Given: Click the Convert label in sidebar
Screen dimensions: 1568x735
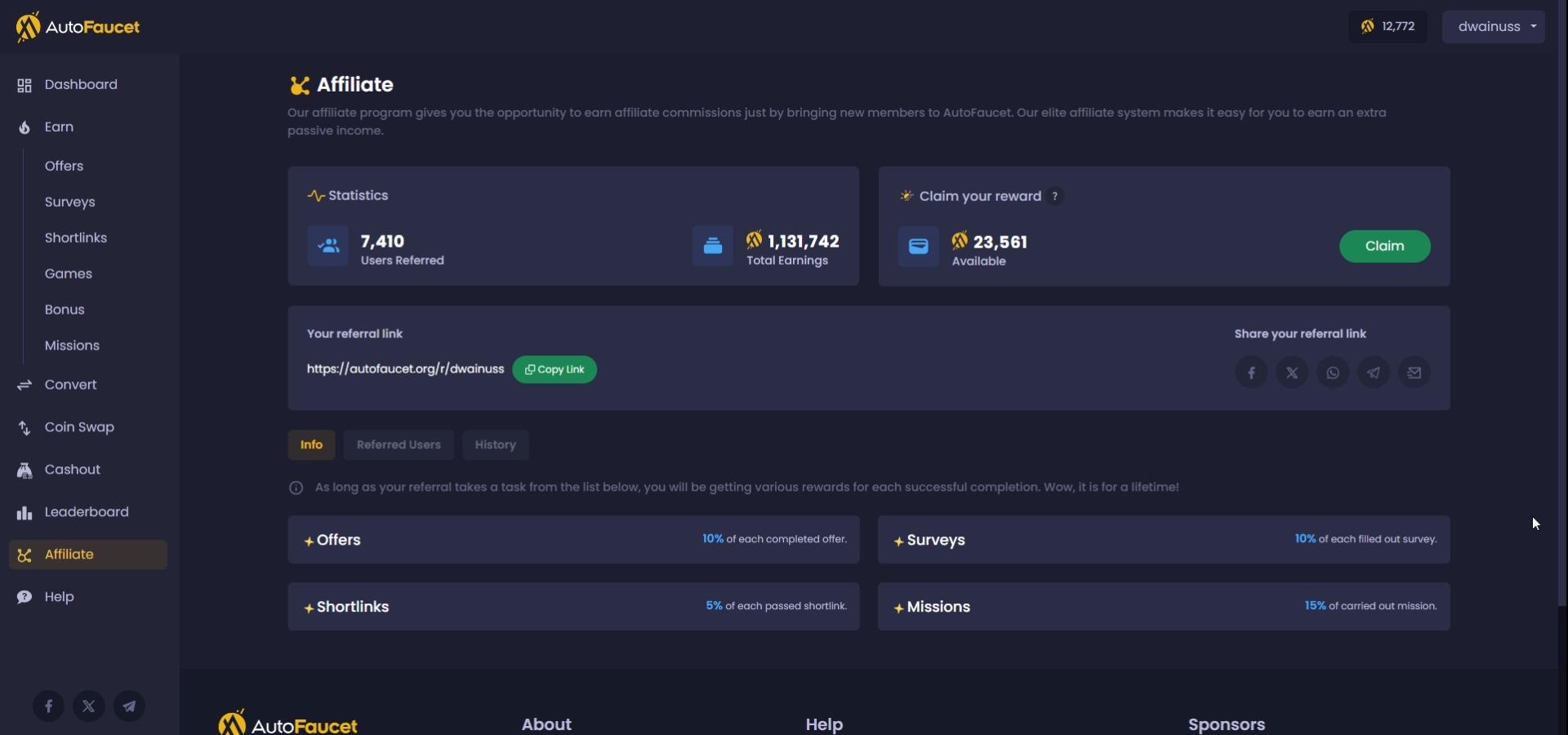Looking at the screenshot, I should coord(70,385).
